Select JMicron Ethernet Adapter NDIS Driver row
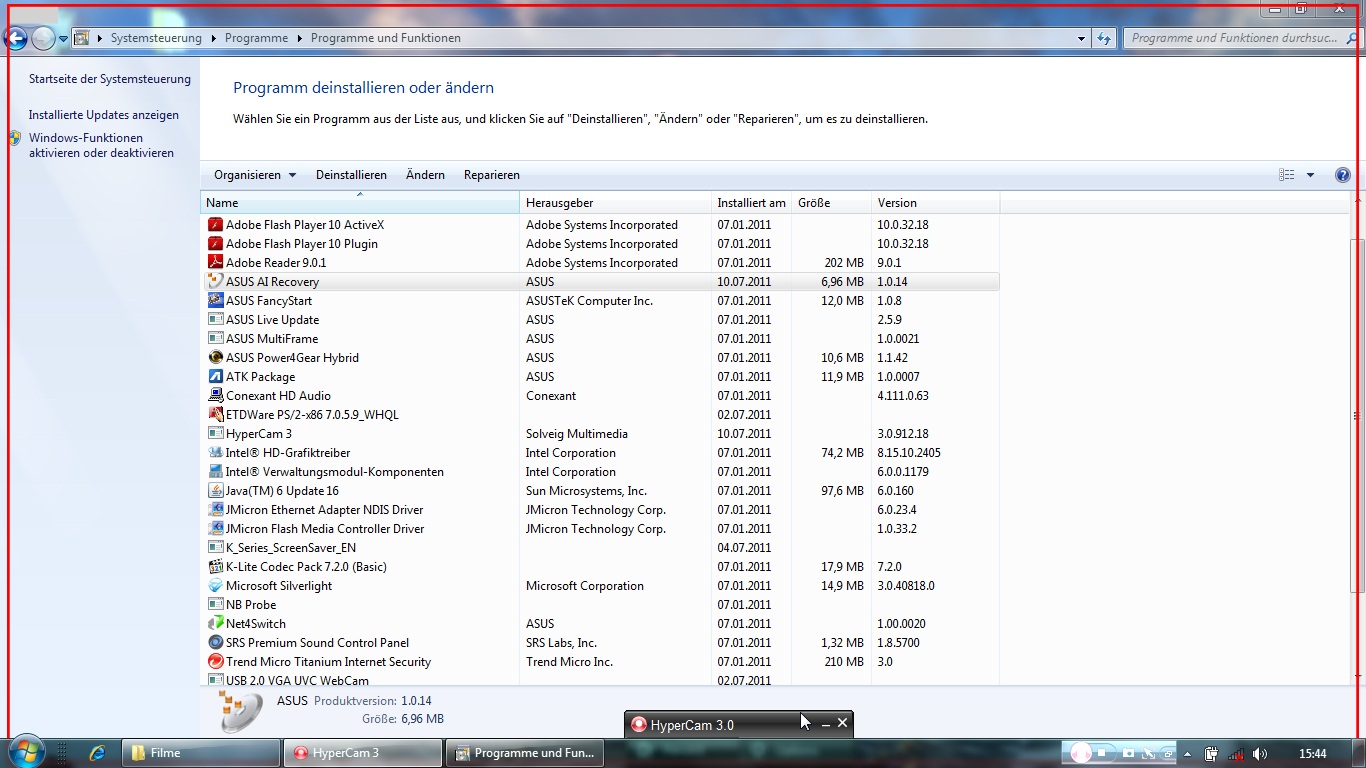1366x768 pixels. tap(600, 510)
